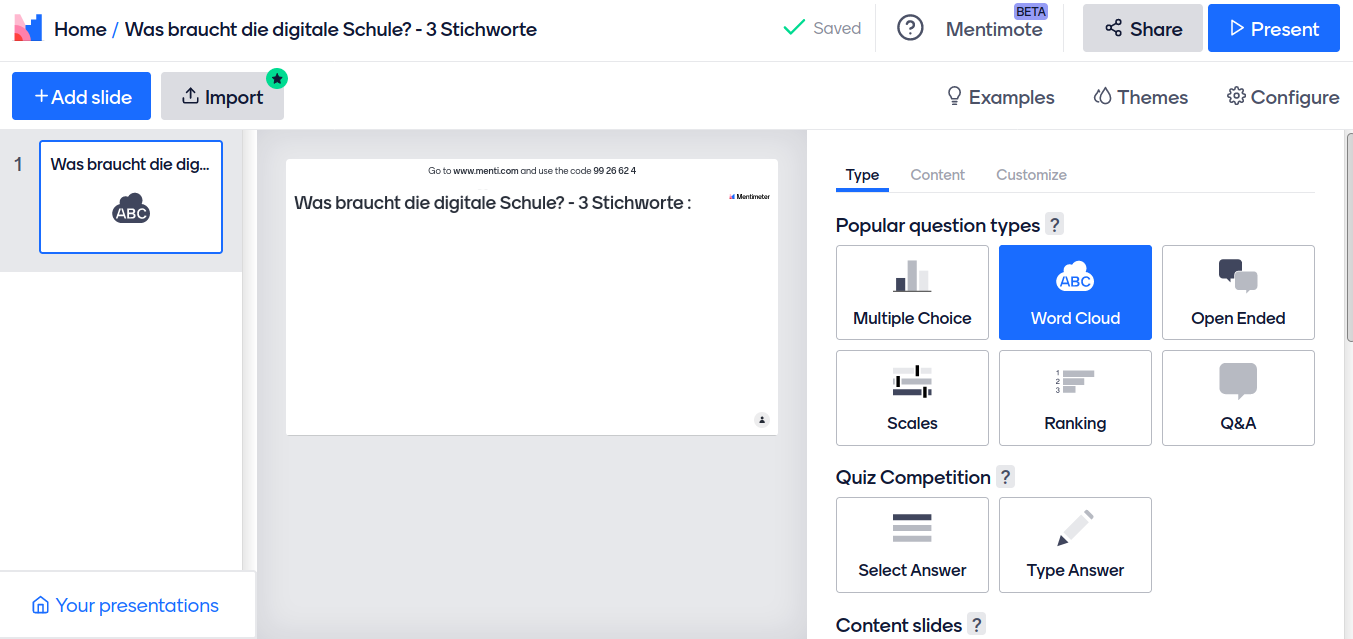Image resolution: width=1353 pixels, height=639 pixels.
Task: Show Popular question types help tooltip
Action: (1054, 225)
